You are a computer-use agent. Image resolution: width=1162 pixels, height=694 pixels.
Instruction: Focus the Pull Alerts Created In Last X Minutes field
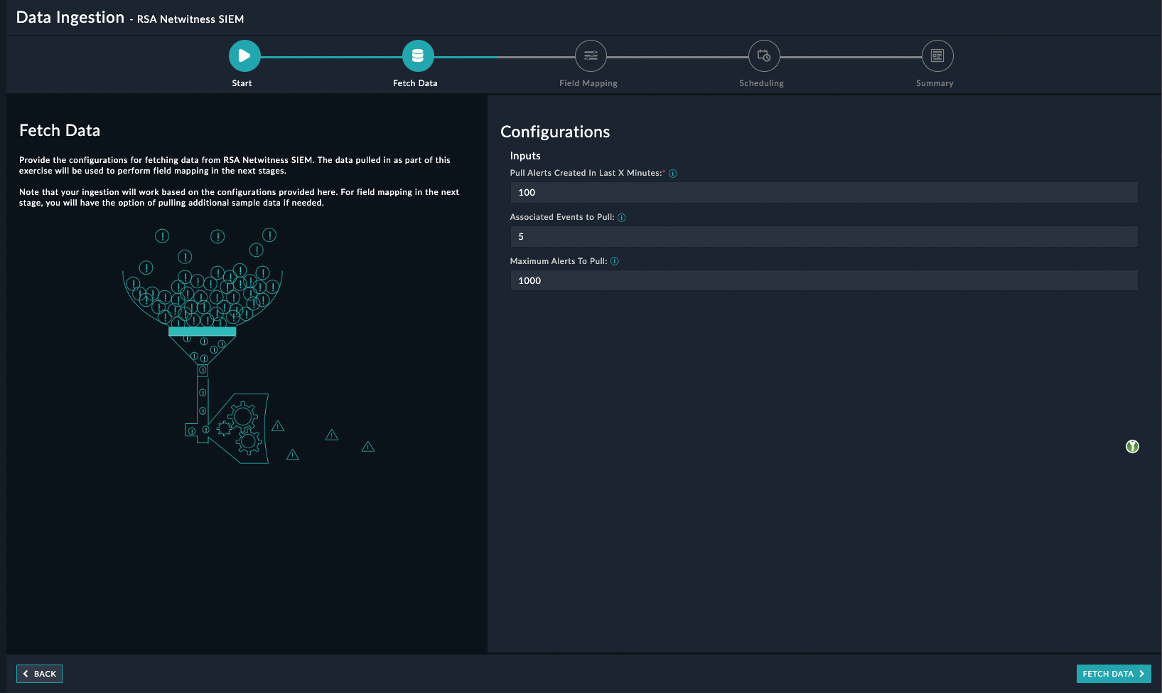click(x=823, y=193)
